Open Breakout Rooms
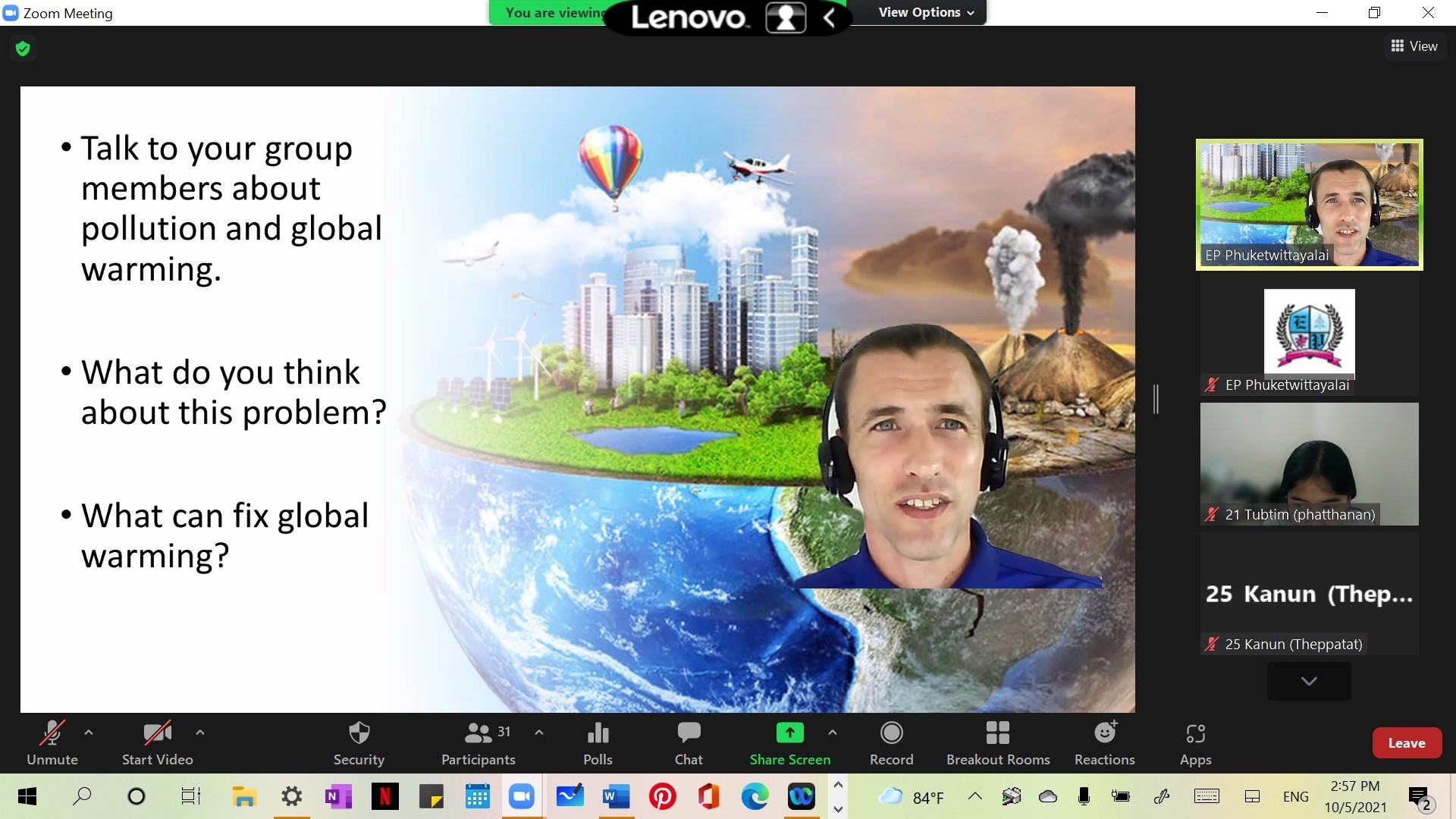 (998, 743)
